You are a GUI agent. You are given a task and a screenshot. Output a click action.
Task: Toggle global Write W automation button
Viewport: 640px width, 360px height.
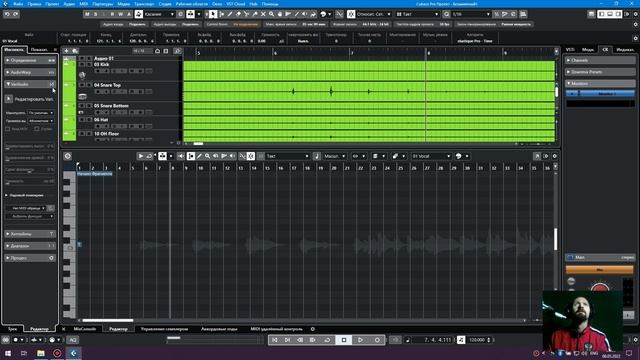120,14
